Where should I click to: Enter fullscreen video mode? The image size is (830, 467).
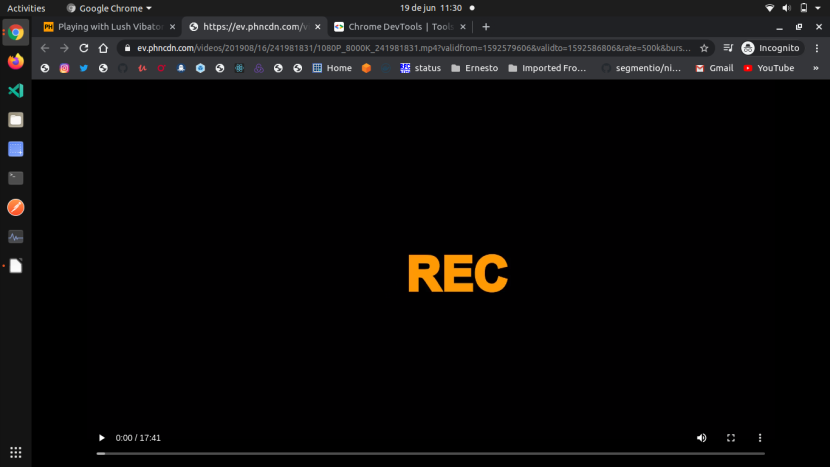tap(731, 438)
